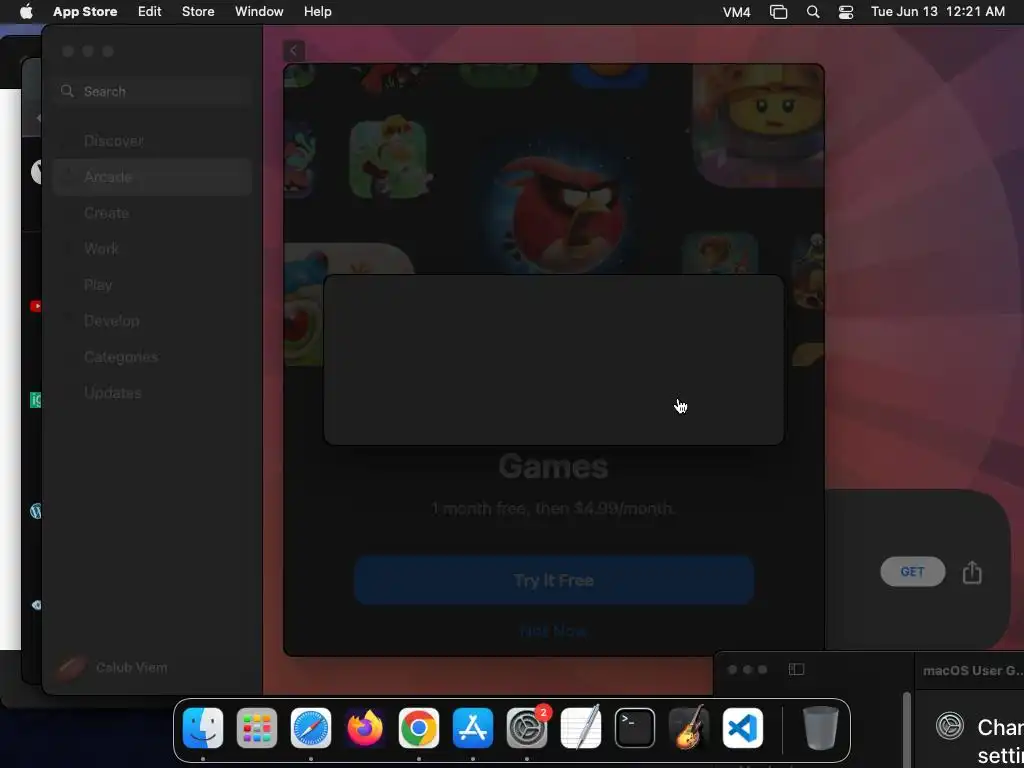Select Arcade in App Store sidebar
The width and height of the screenshot is (1024, 768).
152,176
